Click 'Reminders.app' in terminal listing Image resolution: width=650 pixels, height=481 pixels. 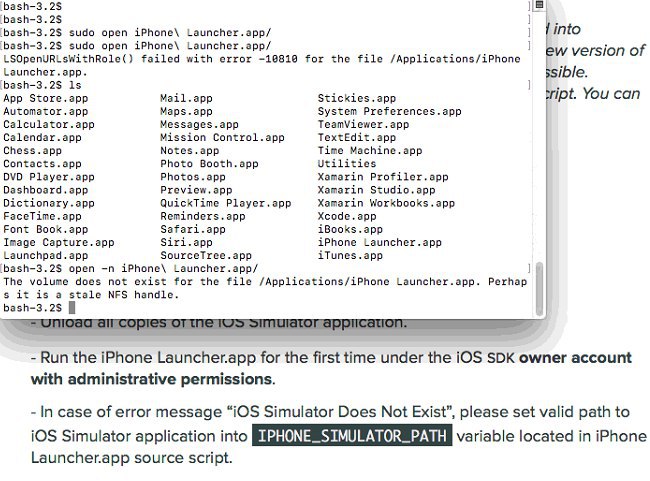tap(203, 216)
